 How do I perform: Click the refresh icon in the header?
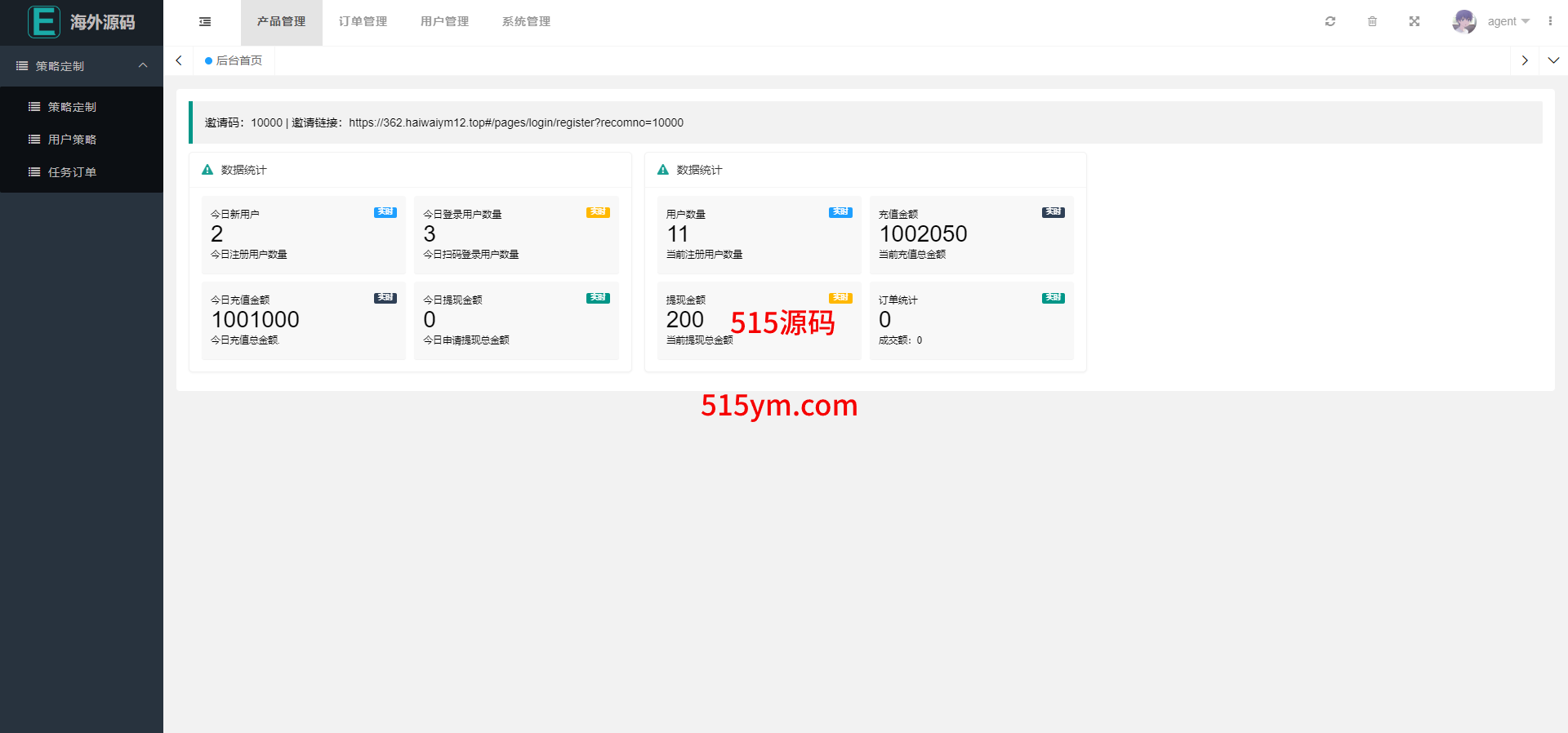1330,22
